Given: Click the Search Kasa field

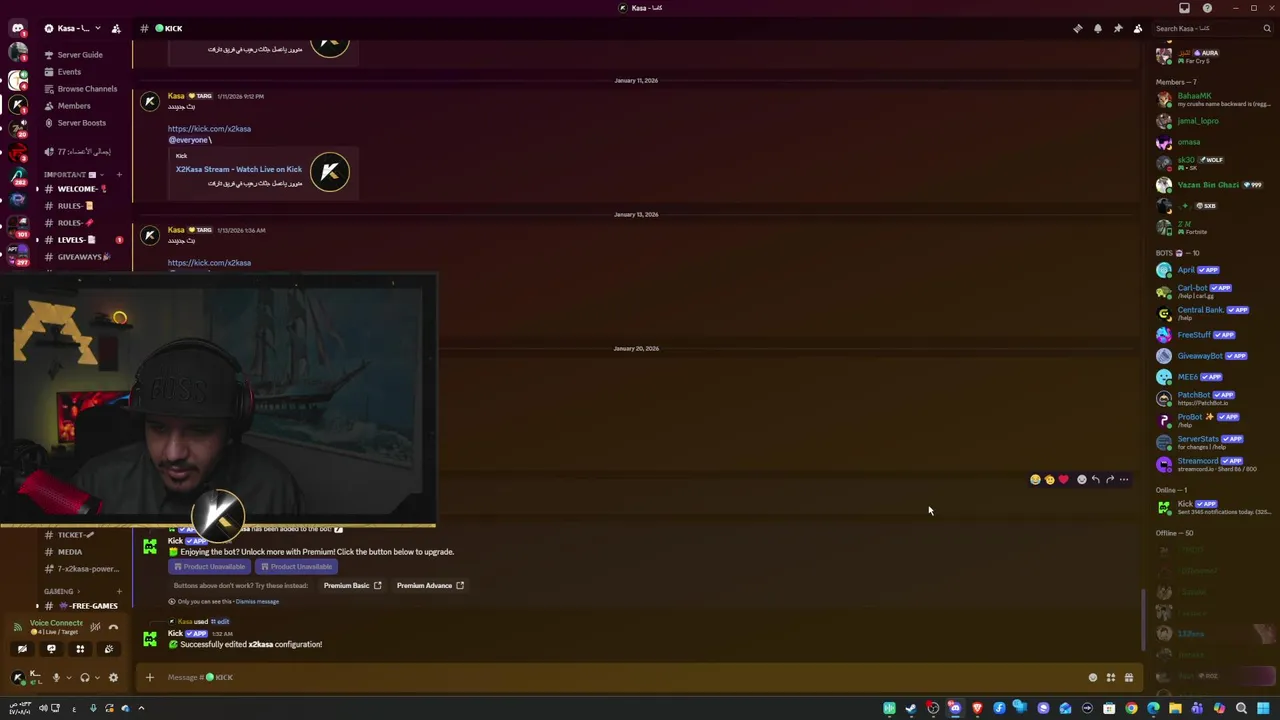Looking at the screenshot, I should pos(1213,28).
